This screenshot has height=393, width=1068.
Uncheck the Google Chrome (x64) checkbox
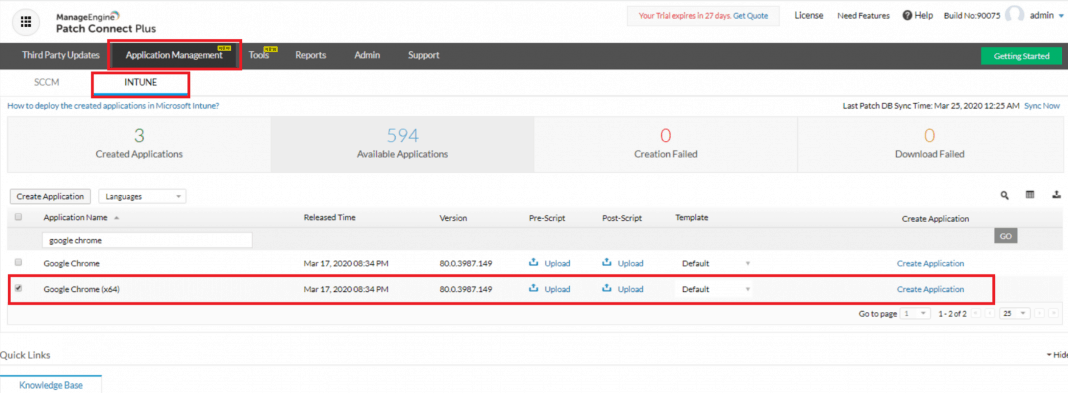[x=18, y=288]
